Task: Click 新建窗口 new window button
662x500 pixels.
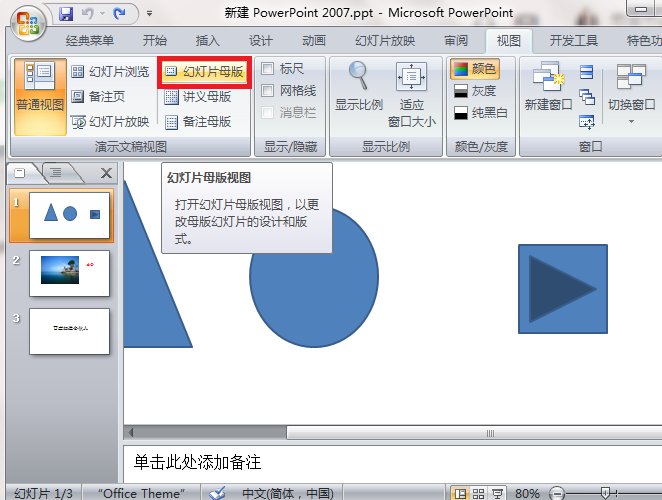Action: tap(548, 86)
